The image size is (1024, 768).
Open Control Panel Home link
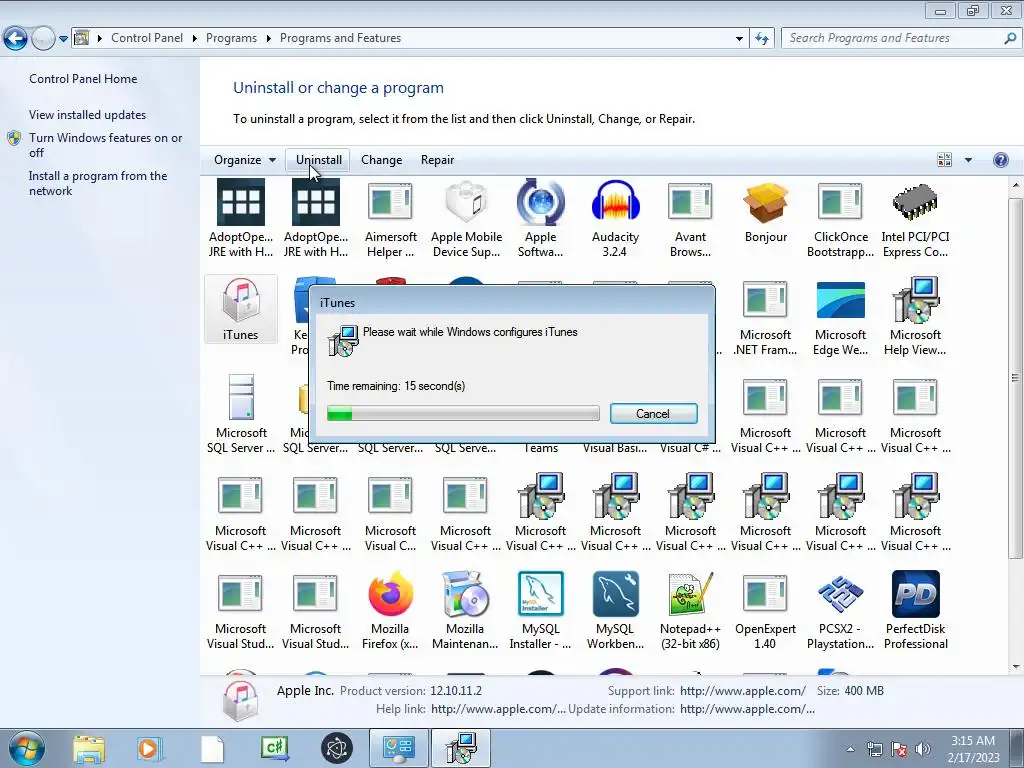[x=83, y=79]
